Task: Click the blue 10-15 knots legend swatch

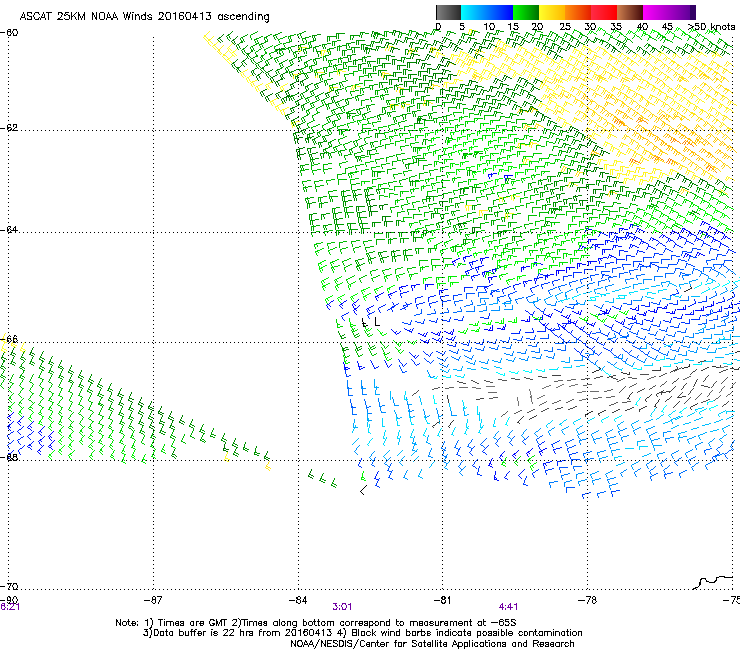Action: [500, 12]
